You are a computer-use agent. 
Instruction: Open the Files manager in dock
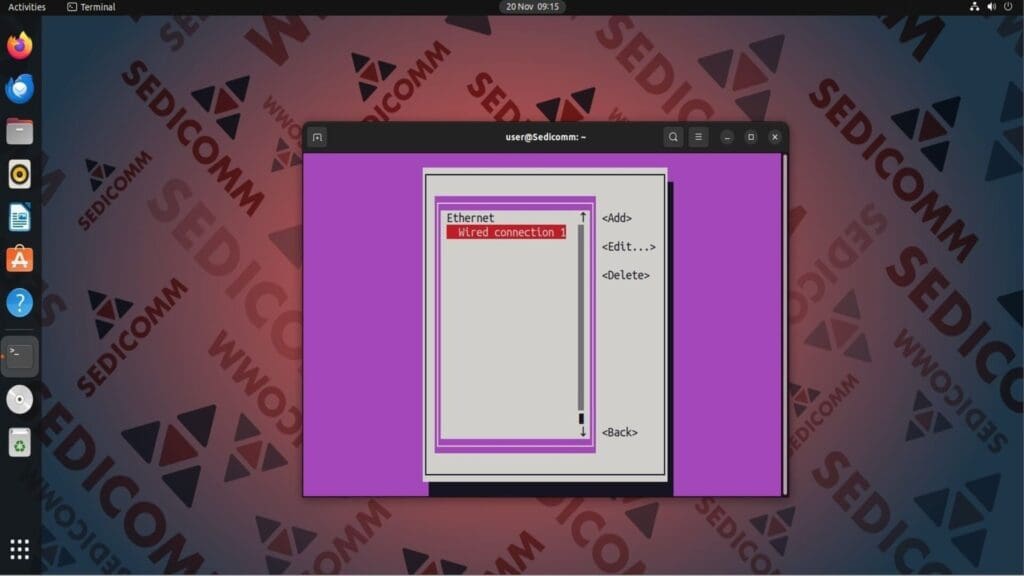pyautogui.click(x=20, y=131)
